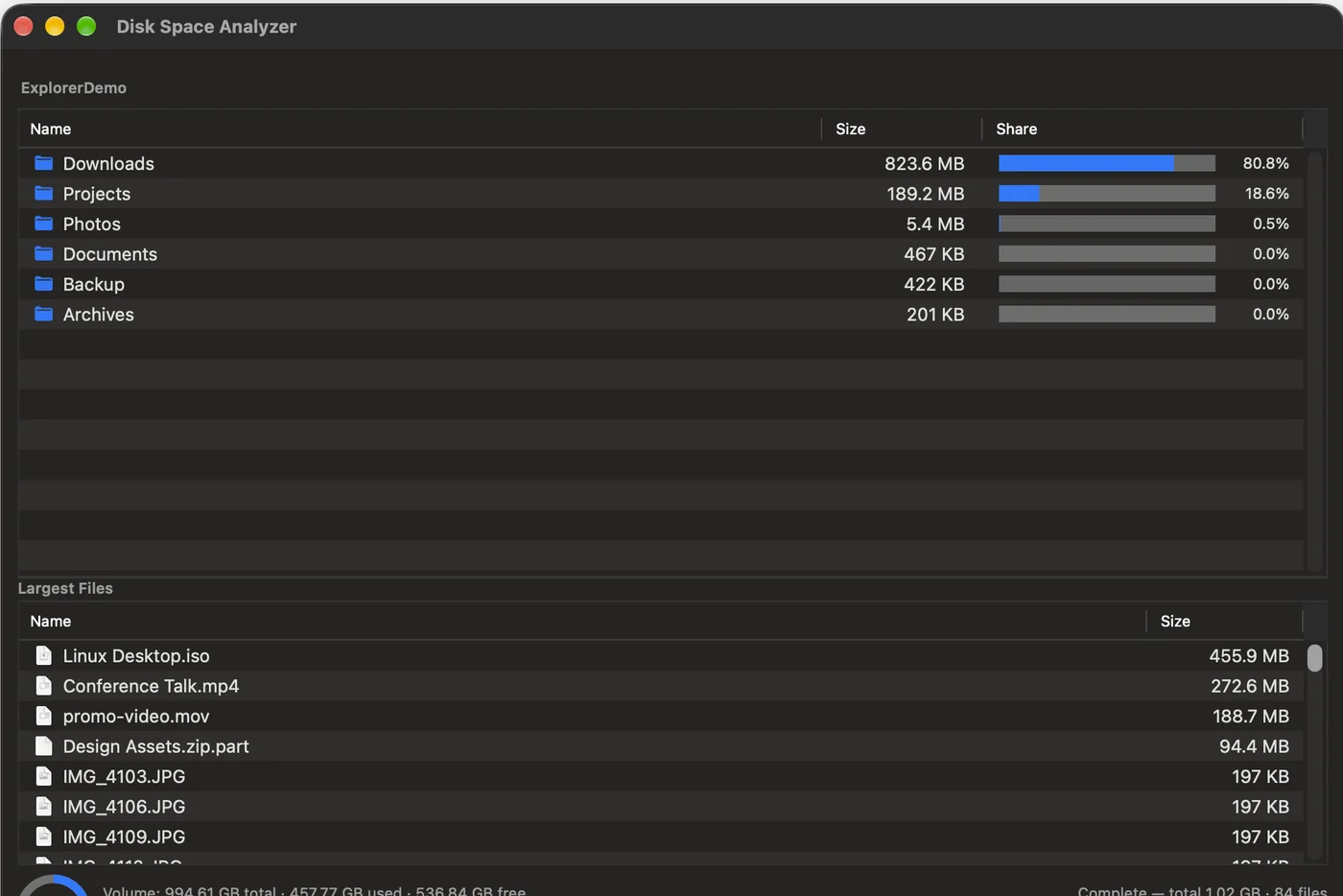Viewport: 1343px width, 896px height.
Task: Click the Largest Files section label
Action: pos(65,588)
